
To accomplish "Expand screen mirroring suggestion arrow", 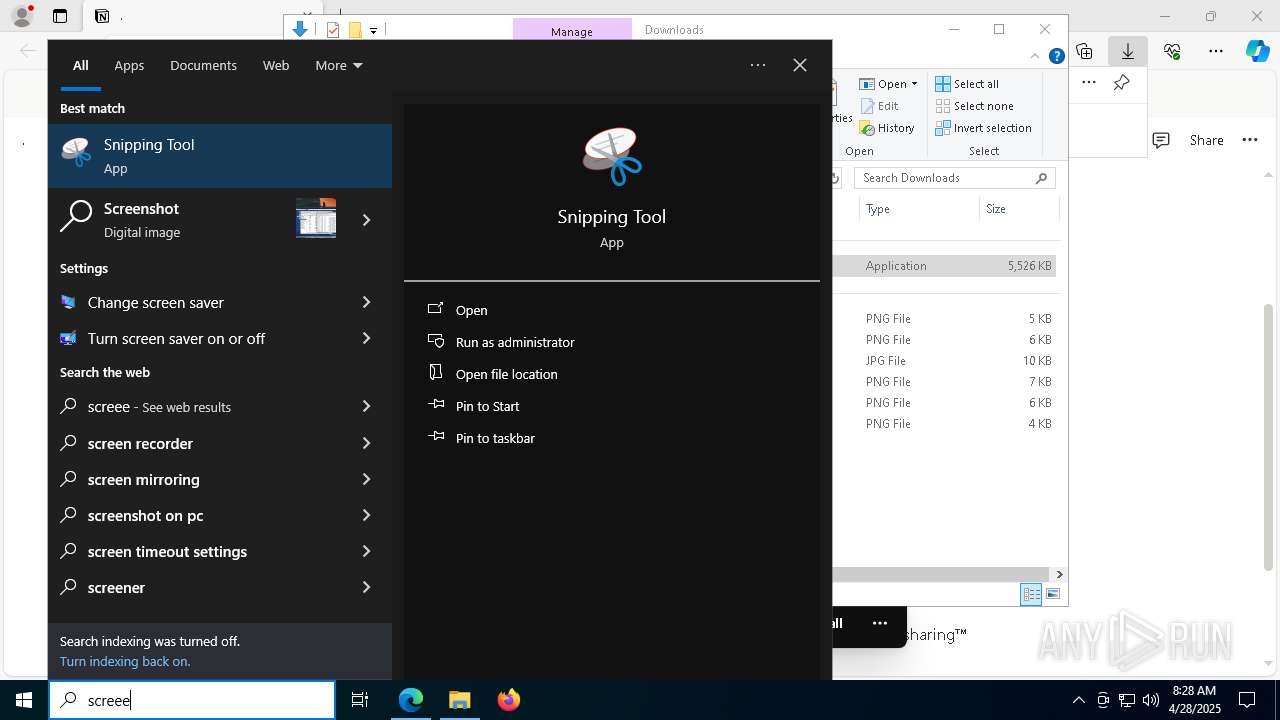I will (x=366, y=479).
